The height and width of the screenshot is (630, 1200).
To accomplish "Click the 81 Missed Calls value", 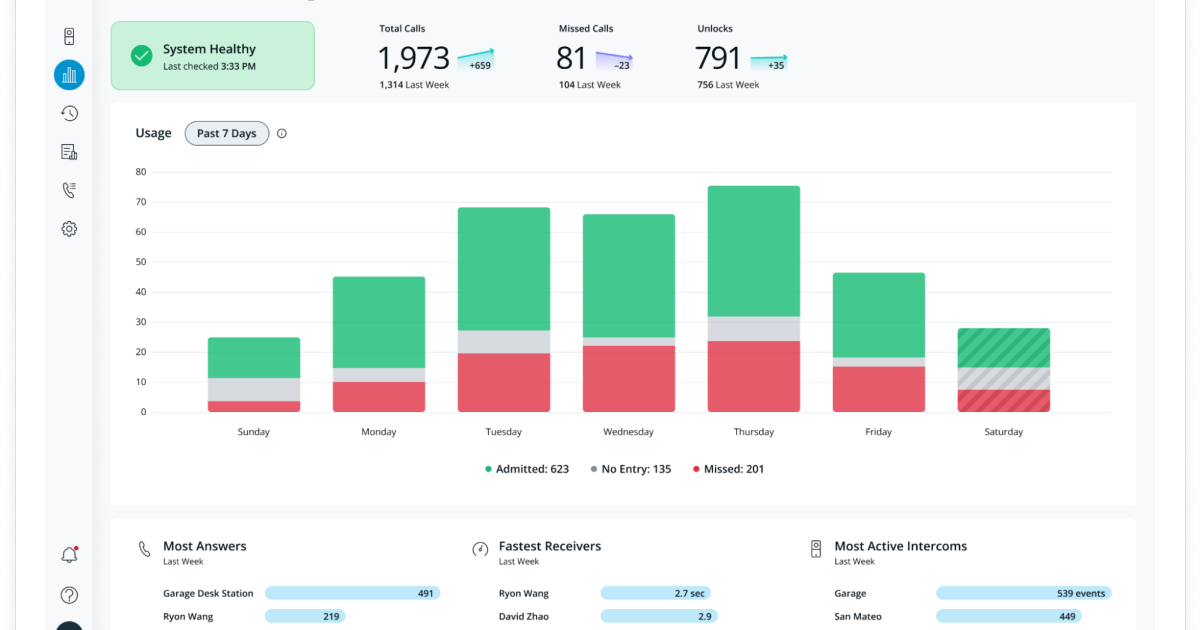I will click(x=572, y=58).
